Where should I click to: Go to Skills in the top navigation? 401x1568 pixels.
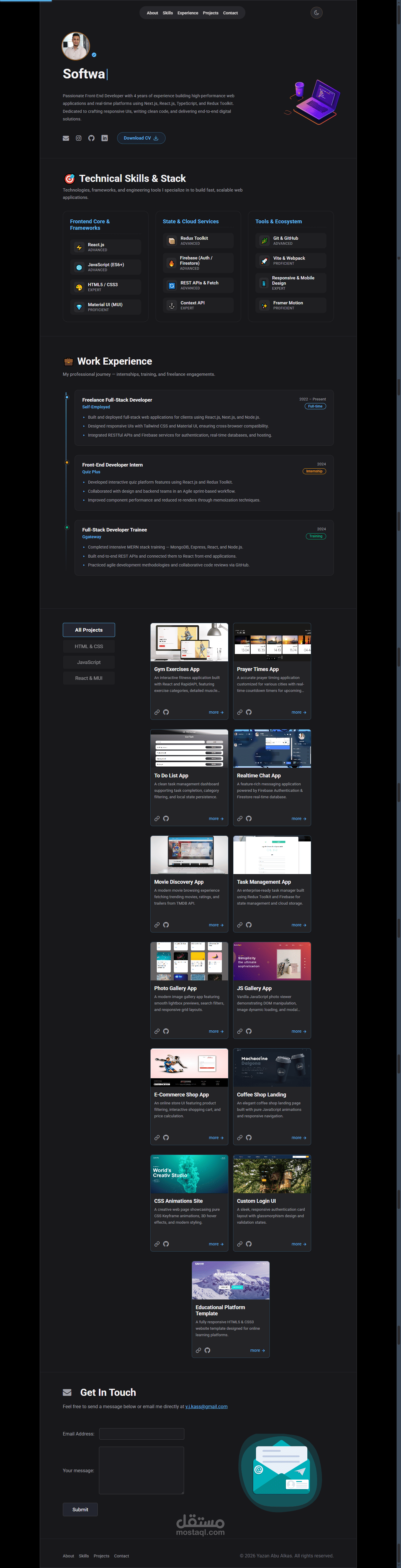pyautogui.click(x=168, y=13)
